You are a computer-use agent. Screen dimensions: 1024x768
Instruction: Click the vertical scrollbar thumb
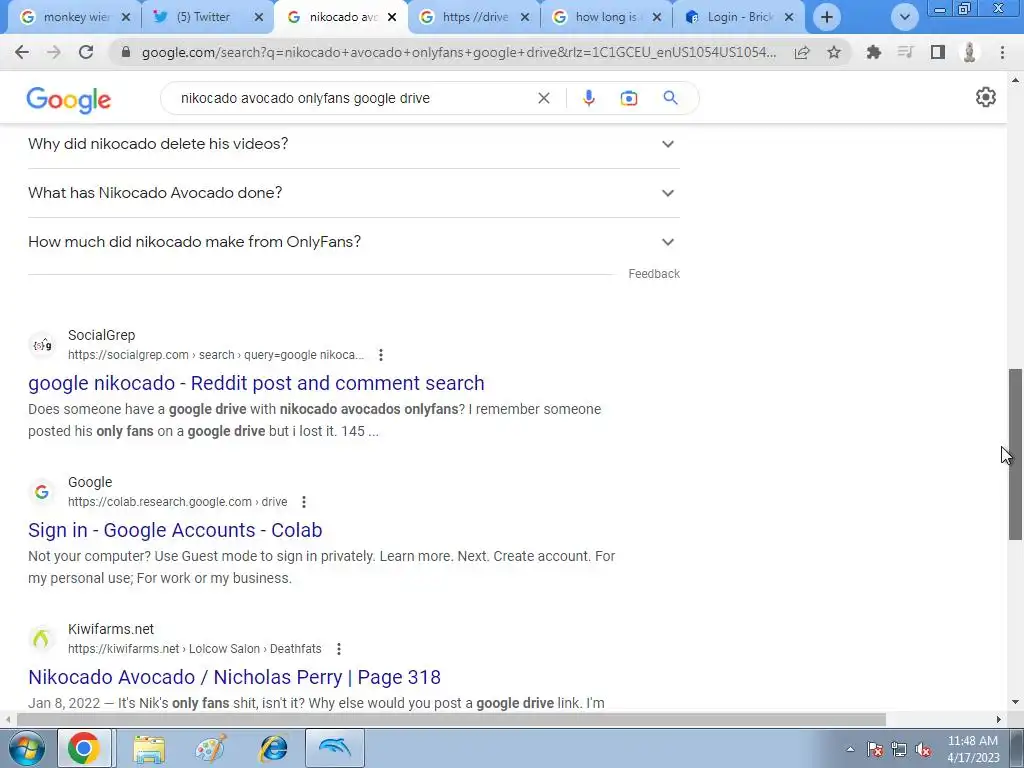click(1015, 454)
